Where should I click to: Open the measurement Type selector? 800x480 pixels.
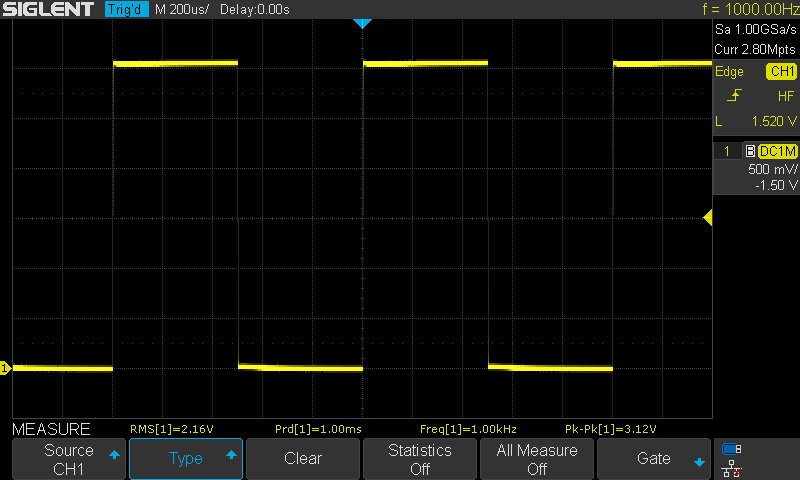pos(186,459)
